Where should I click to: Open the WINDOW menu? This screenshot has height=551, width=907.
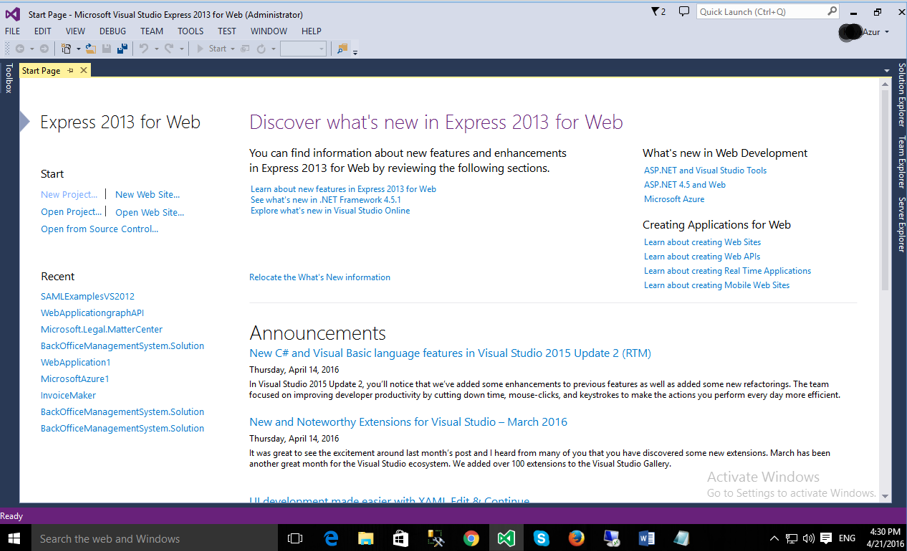tap(268, 31)
